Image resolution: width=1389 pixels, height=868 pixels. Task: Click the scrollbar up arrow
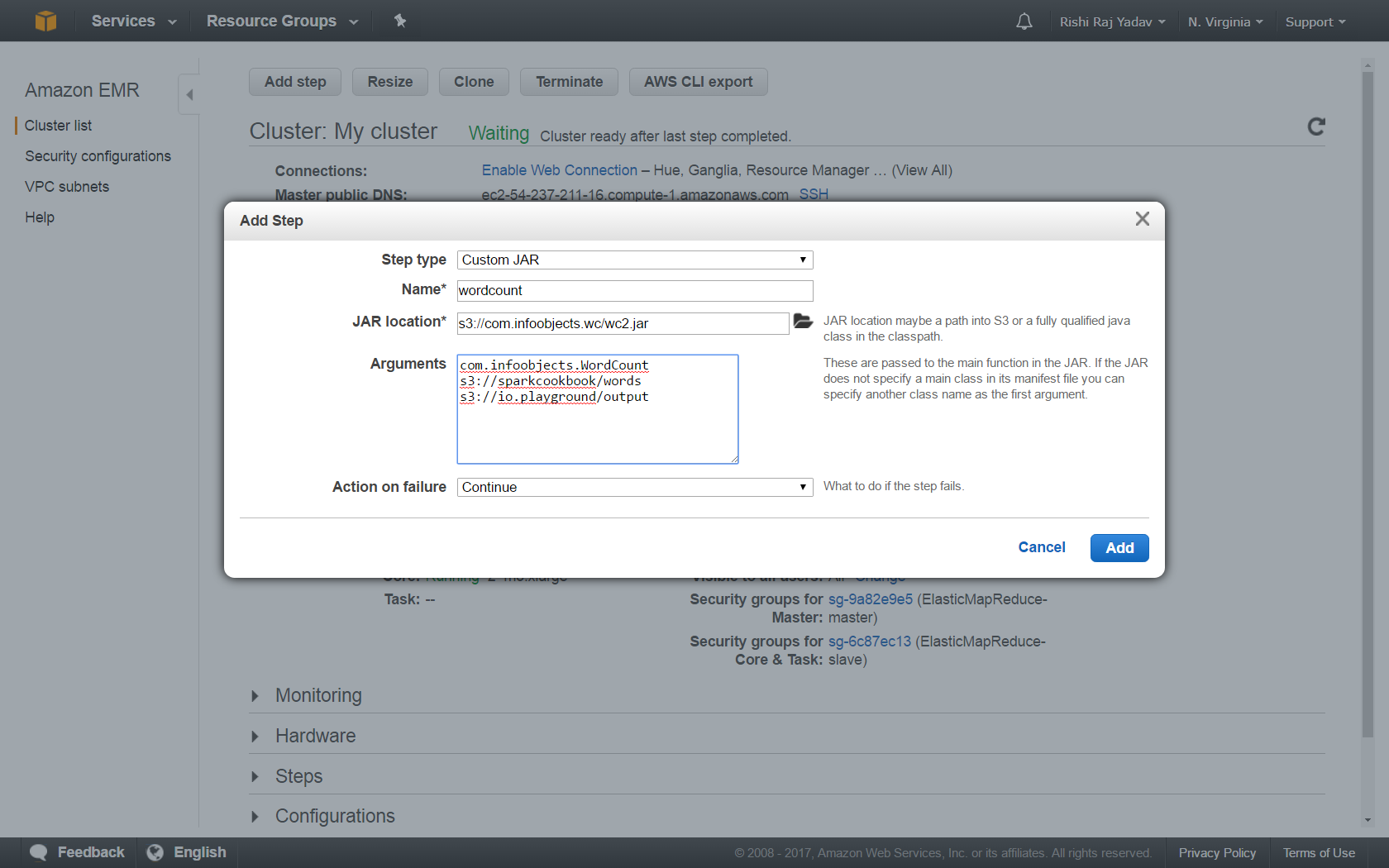(1368, 64)
